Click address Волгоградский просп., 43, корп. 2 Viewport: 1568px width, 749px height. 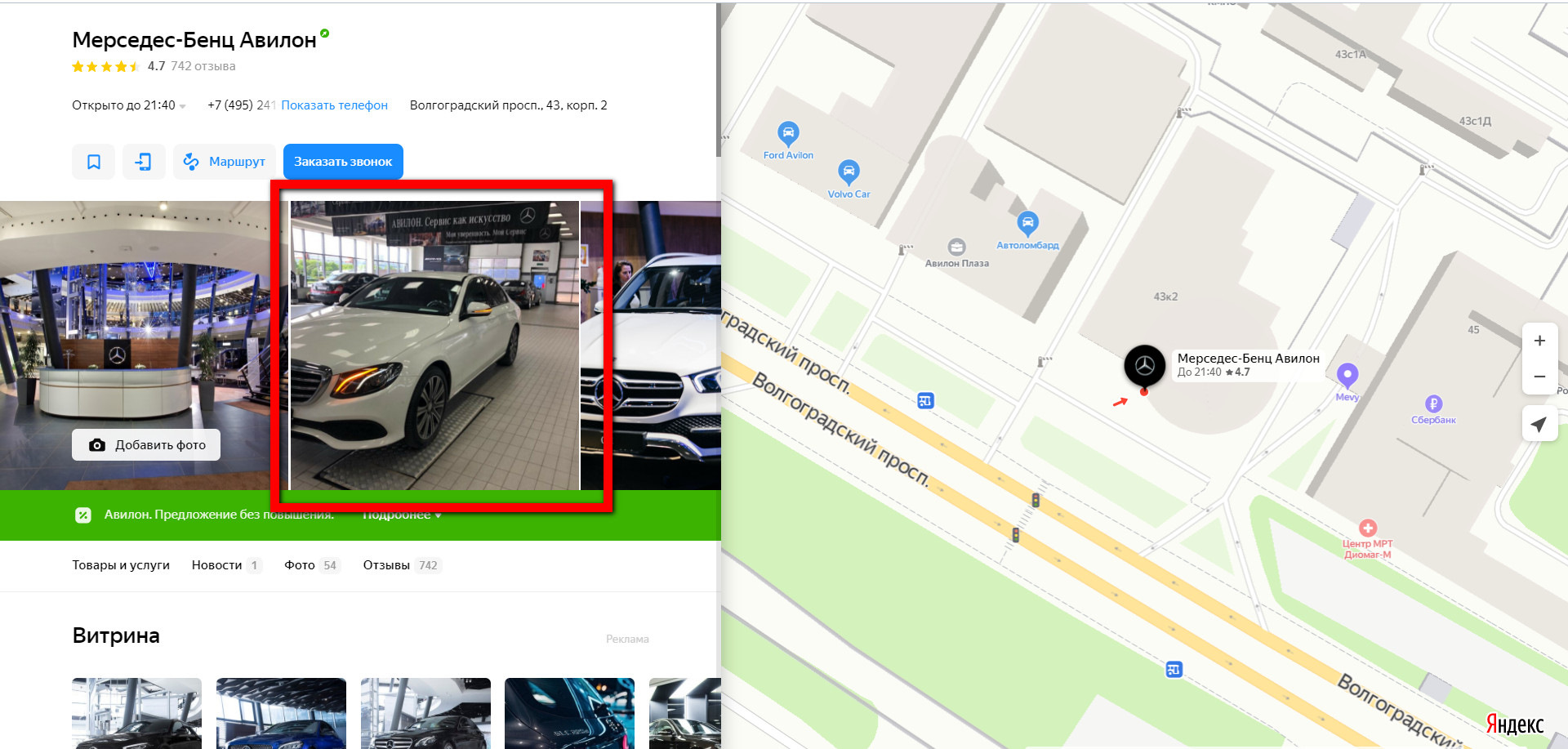pyautogui.click(x=508, y=105)
